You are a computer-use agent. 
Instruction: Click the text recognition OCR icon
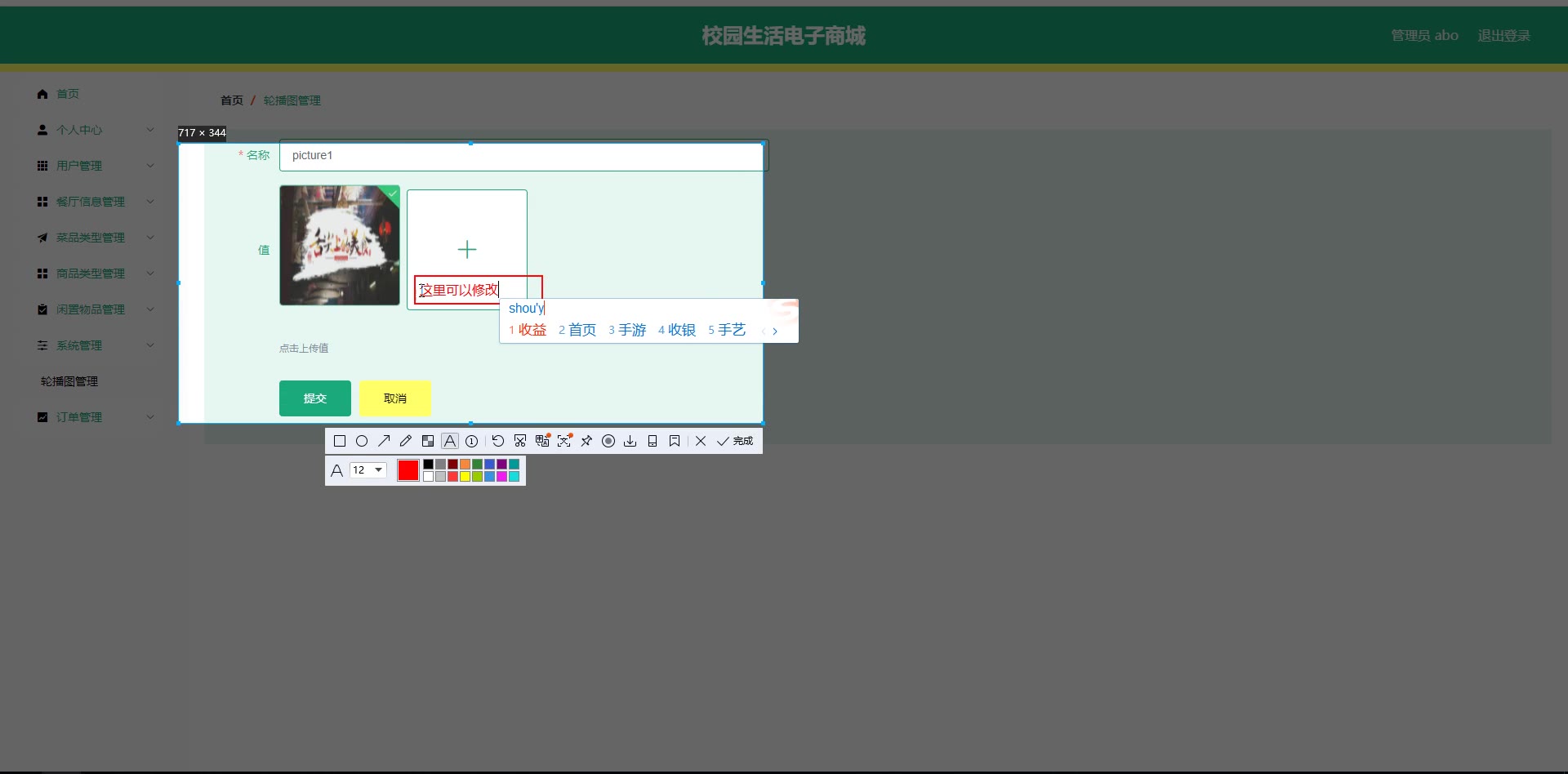click(x=564, y=441)
